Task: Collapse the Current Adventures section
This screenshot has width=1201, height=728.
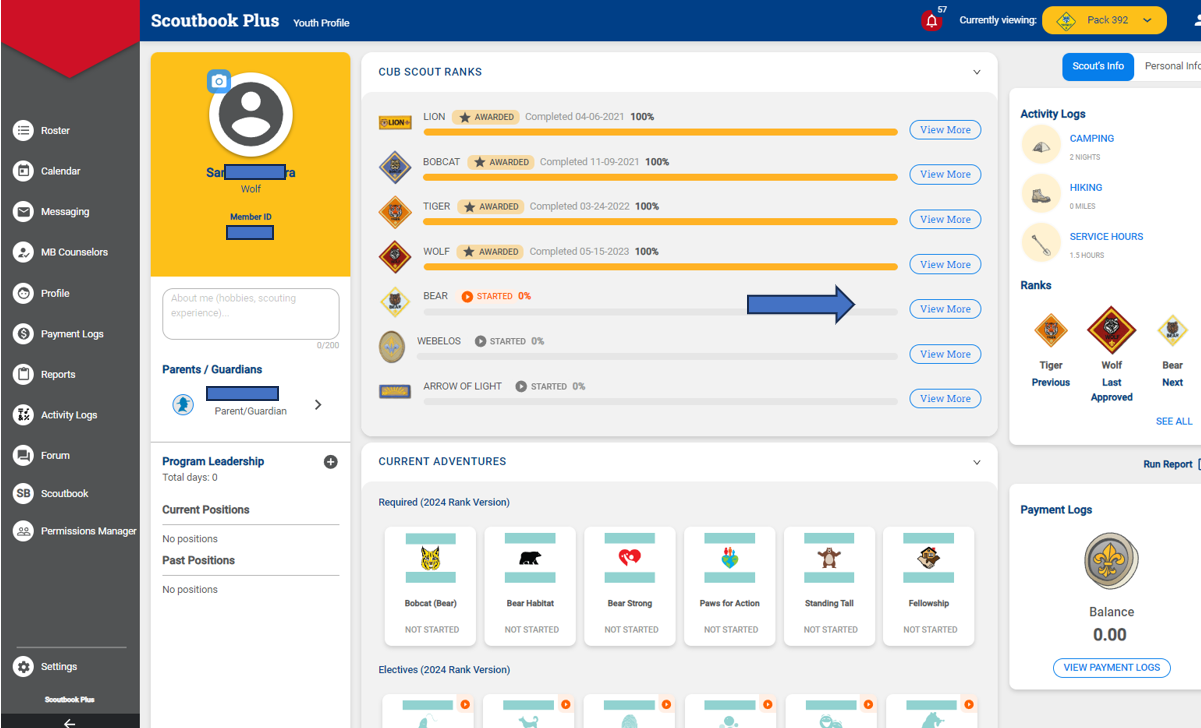Action: [x=977, y=462]
